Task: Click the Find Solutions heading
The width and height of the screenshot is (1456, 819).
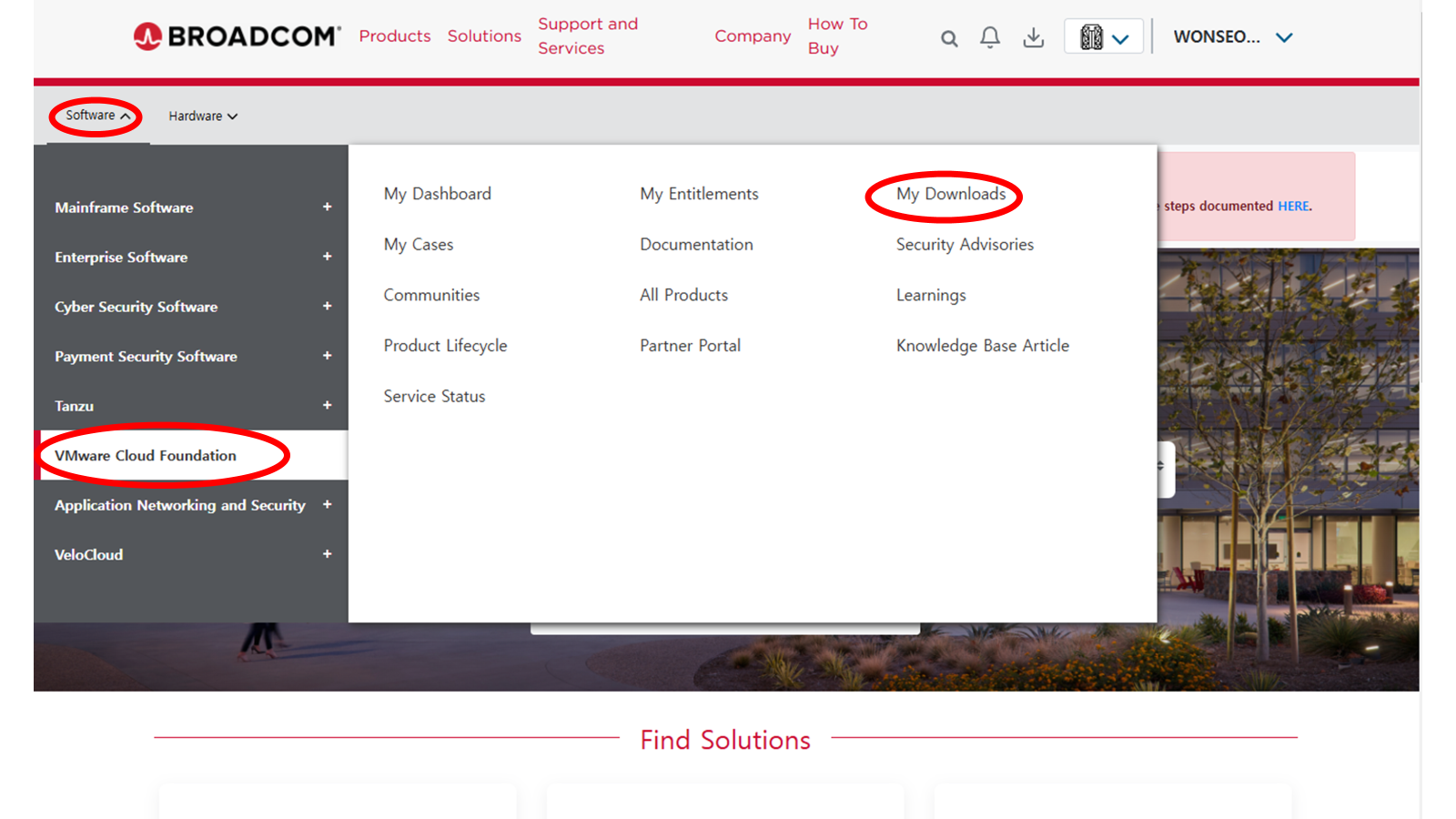Action: (725, 740)
